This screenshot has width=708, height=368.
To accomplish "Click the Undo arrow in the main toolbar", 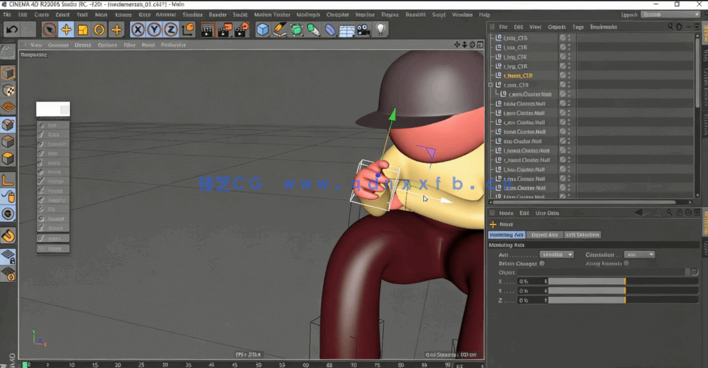I will point(12,30).
